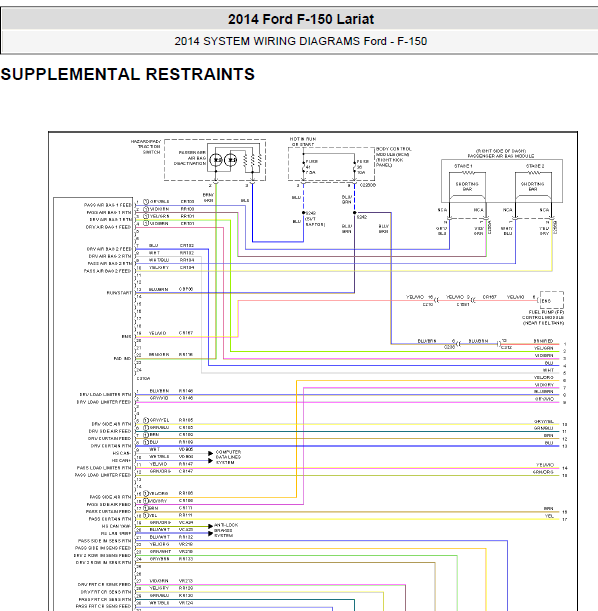Click the 'YEL/GRN' label at right edge
The width and height of the screenshot is (598, 611).
click(x=543, y=348)
